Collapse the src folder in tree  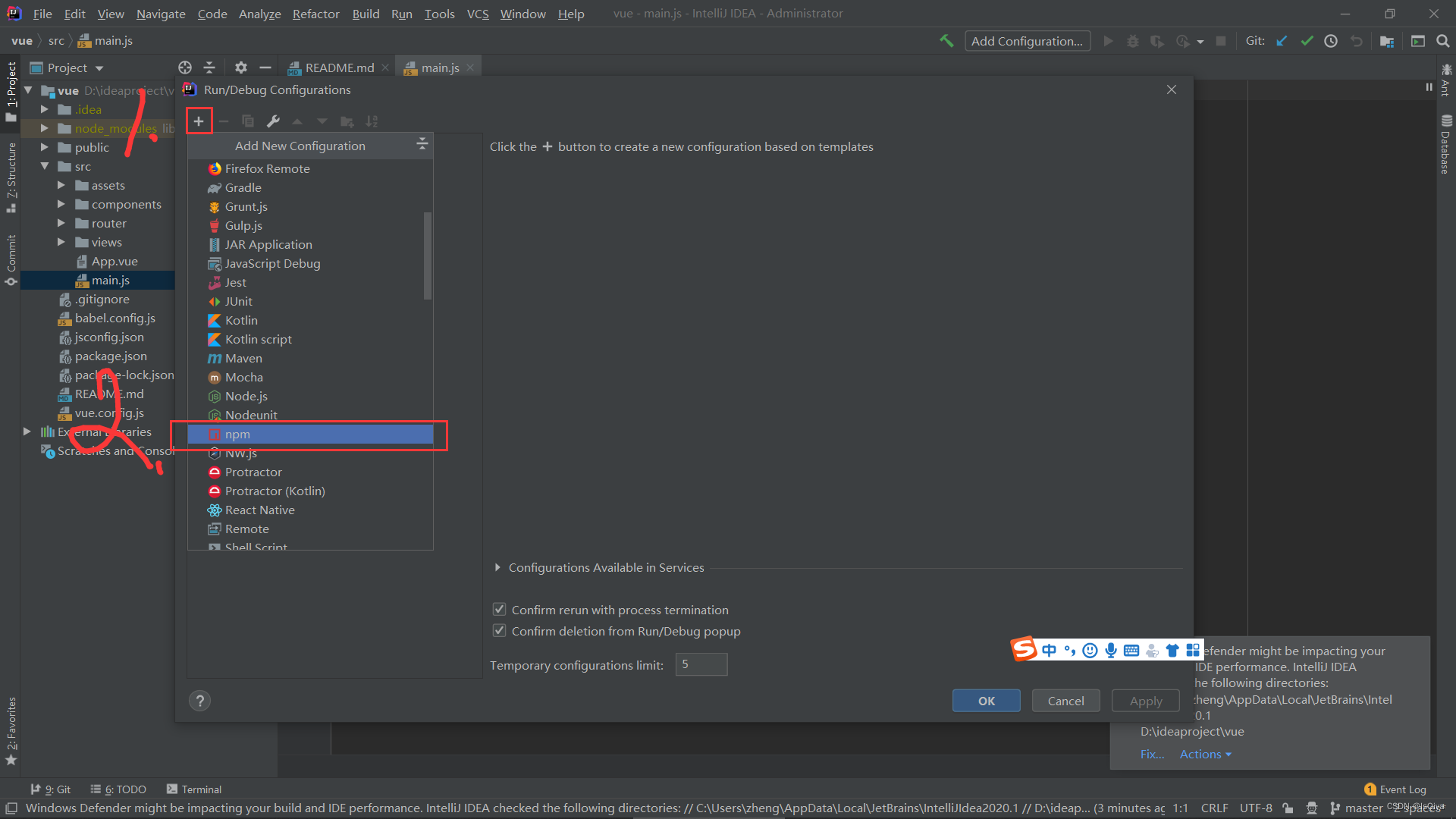coord(44,166)
